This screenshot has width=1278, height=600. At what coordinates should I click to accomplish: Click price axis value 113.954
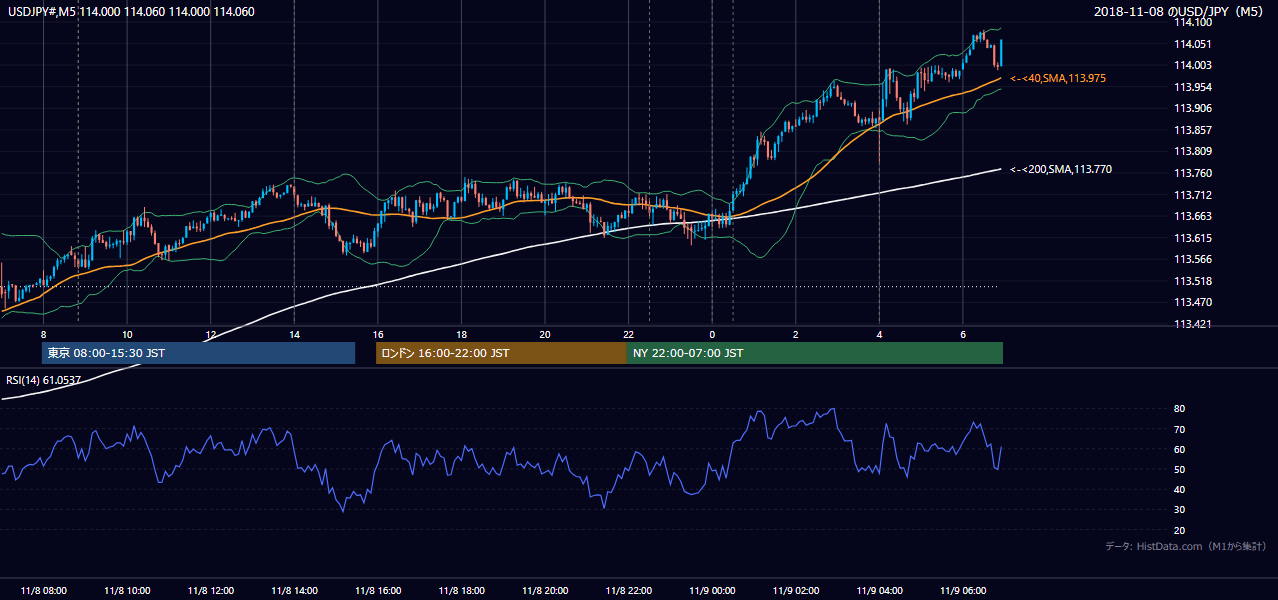[x=1193, y=87]
